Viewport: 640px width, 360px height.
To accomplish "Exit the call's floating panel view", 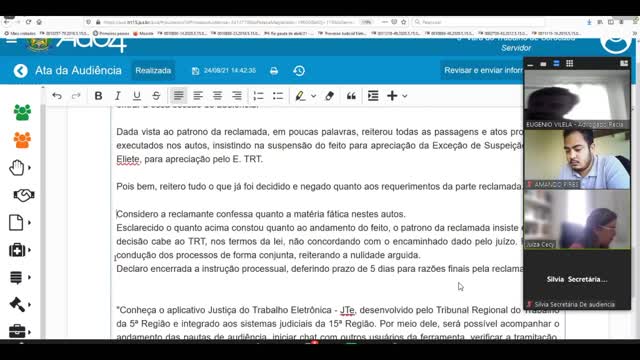I will pos(624,64).
